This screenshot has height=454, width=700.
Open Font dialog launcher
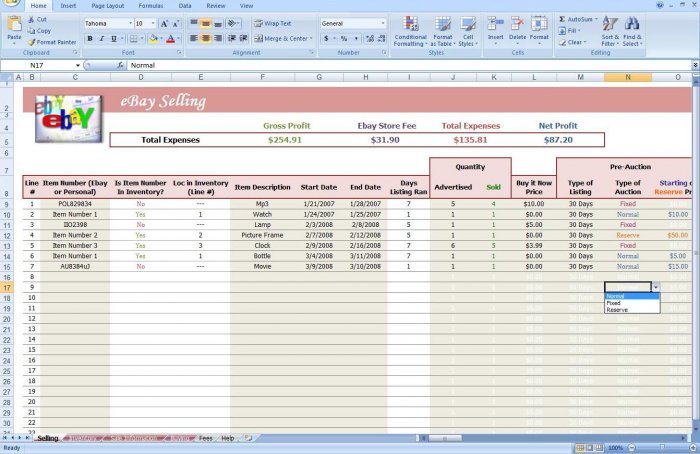click(x=179, y=53)
